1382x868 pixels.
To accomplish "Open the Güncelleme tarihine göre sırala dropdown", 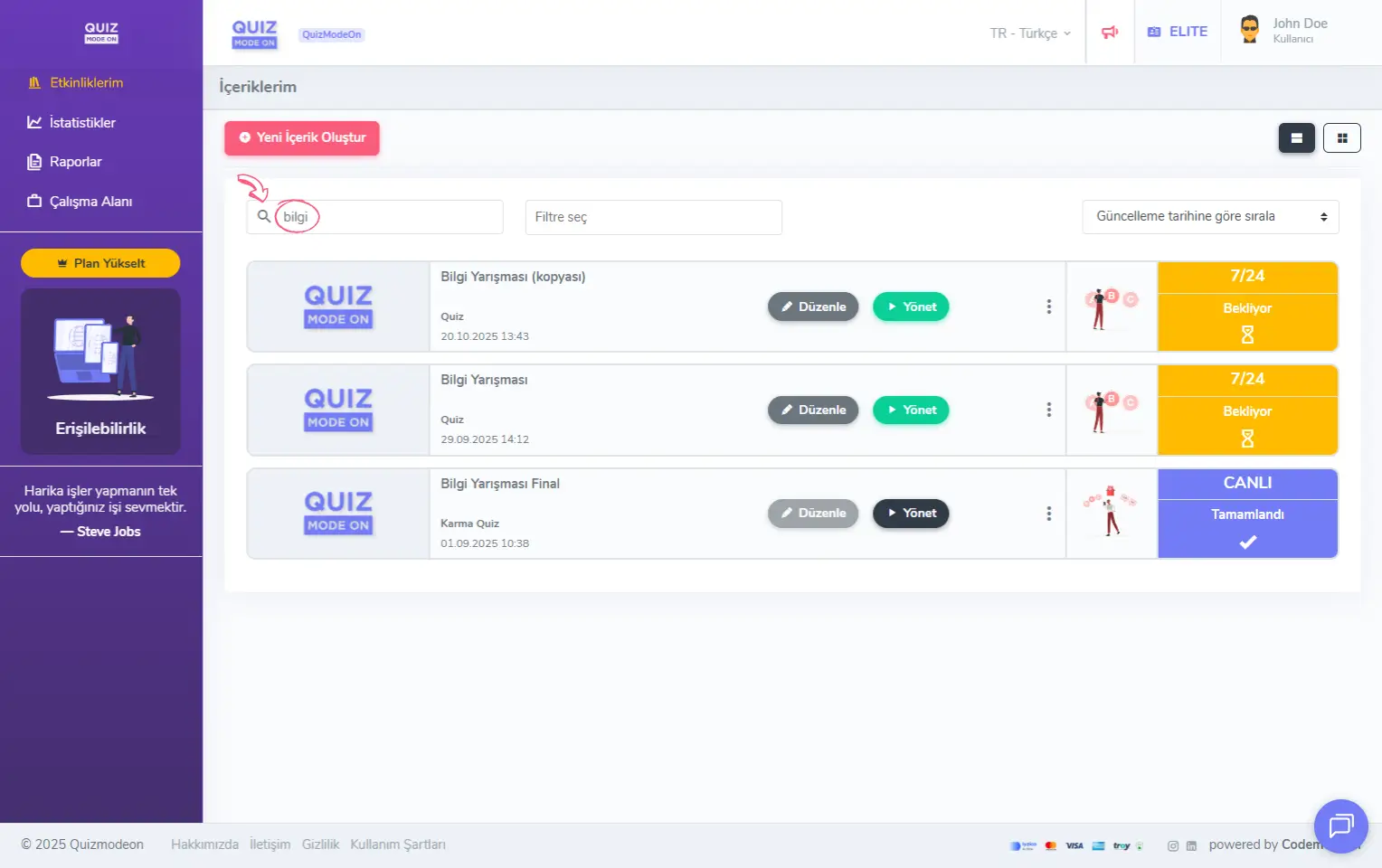I will pyautogui.click(x=1209, y=217).
